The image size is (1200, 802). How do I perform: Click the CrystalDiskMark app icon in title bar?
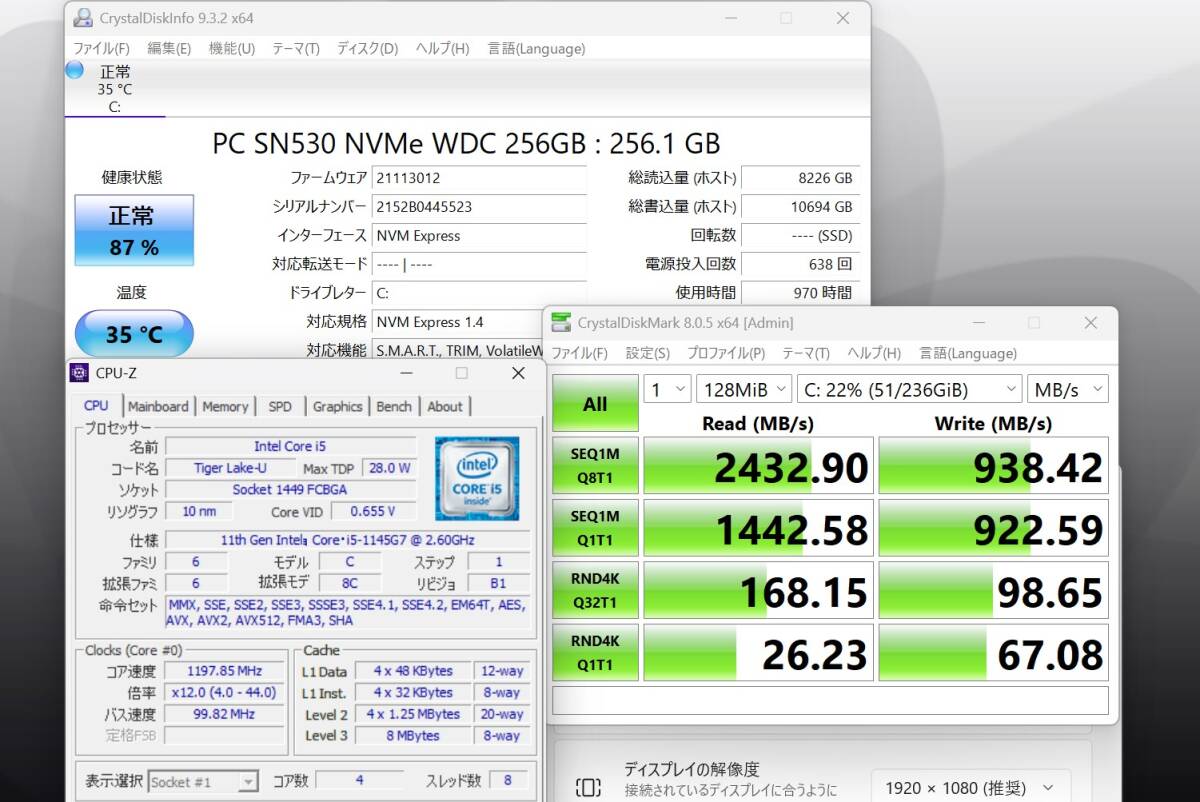pyautogui.click(x=561, y=323)
